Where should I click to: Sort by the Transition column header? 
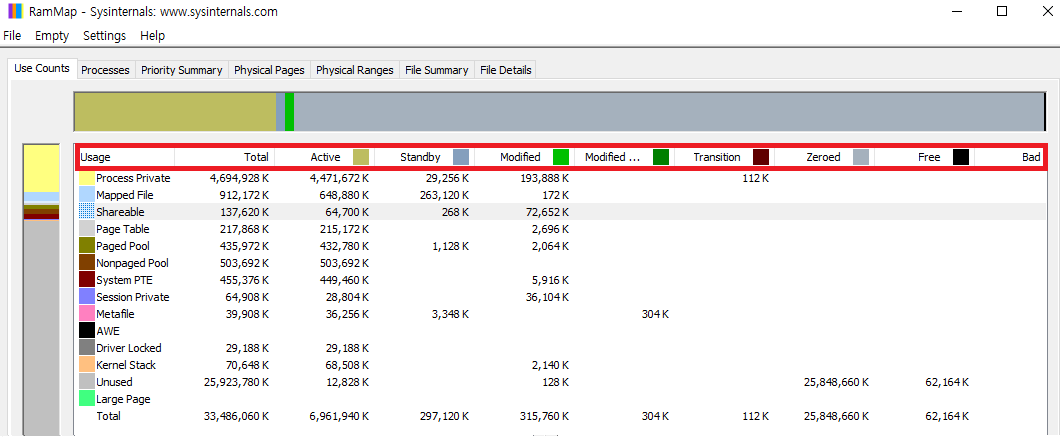point(725,157)
